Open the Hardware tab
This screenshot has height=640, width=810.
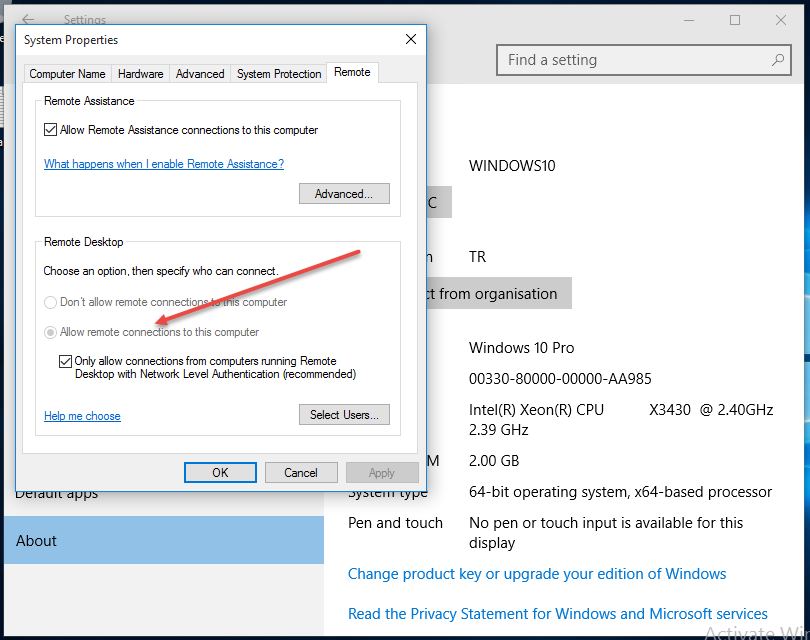[140, 74]
